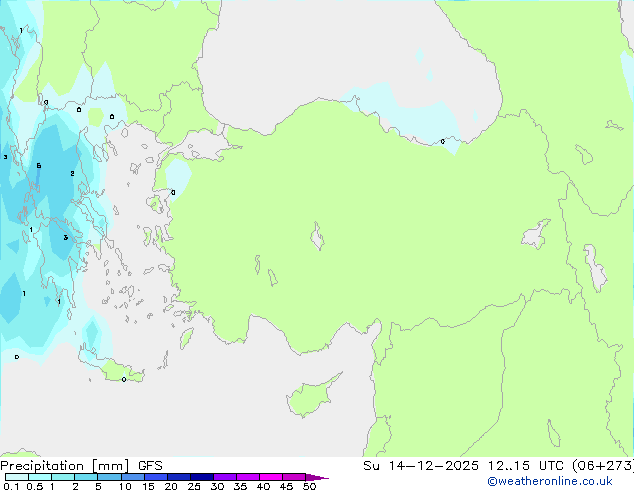The image size is (634, 490).
Task: Pick the 10–15 mm legend color box
Action: click(133, 477)
